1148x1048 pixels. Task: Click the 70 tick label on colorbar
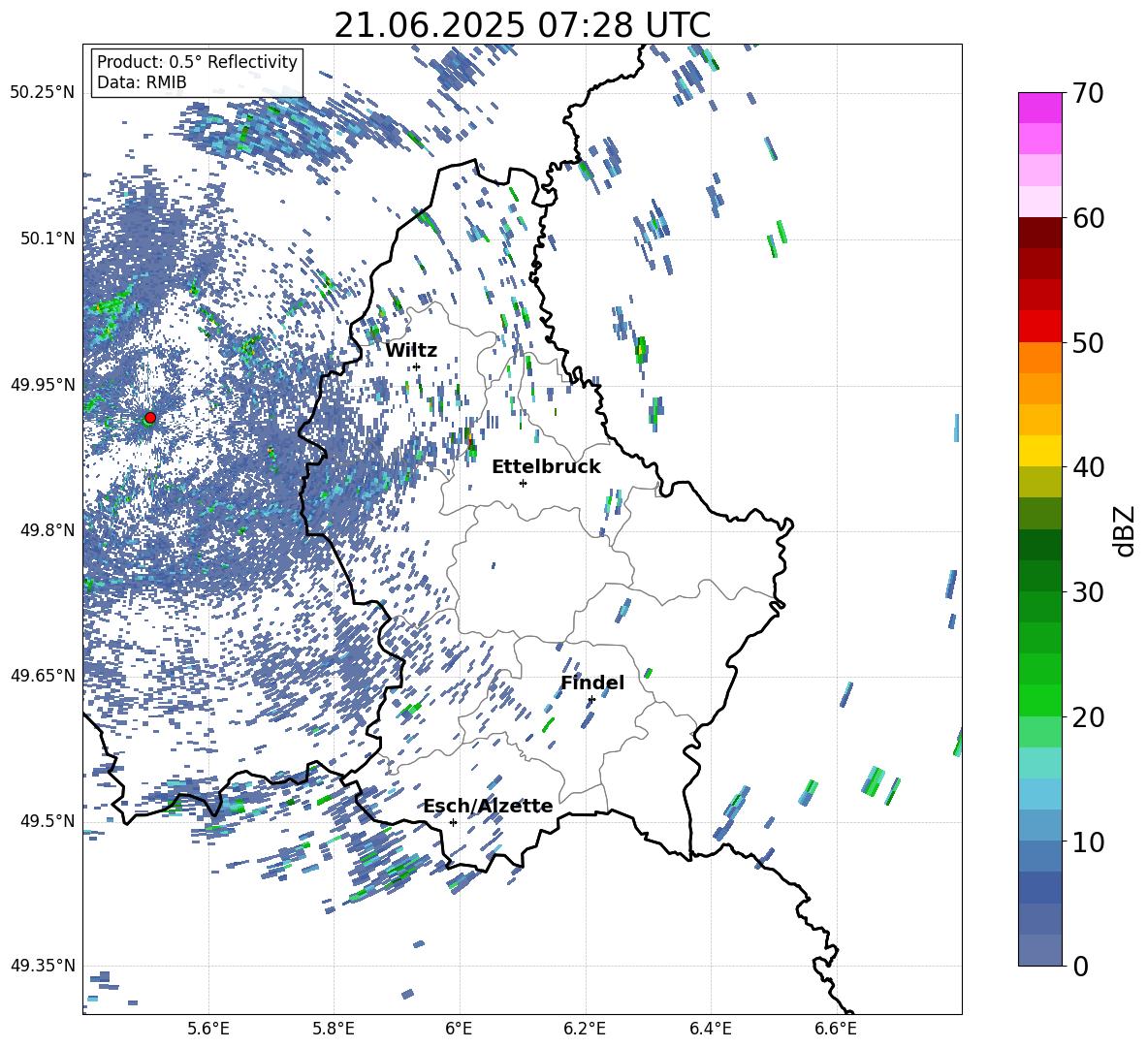(x=1088, y=93)
